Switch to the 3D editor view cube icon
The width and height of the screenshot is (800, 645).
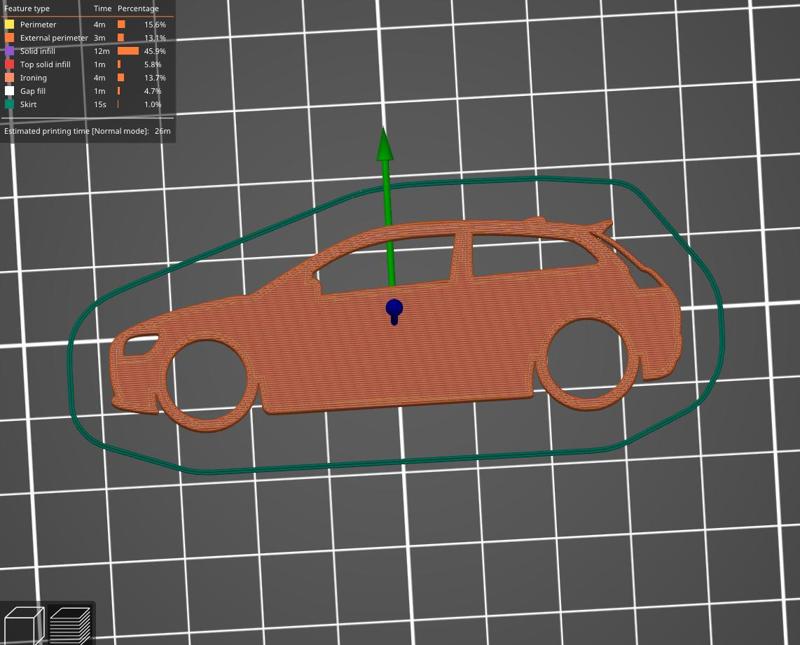tap(23, 625)
